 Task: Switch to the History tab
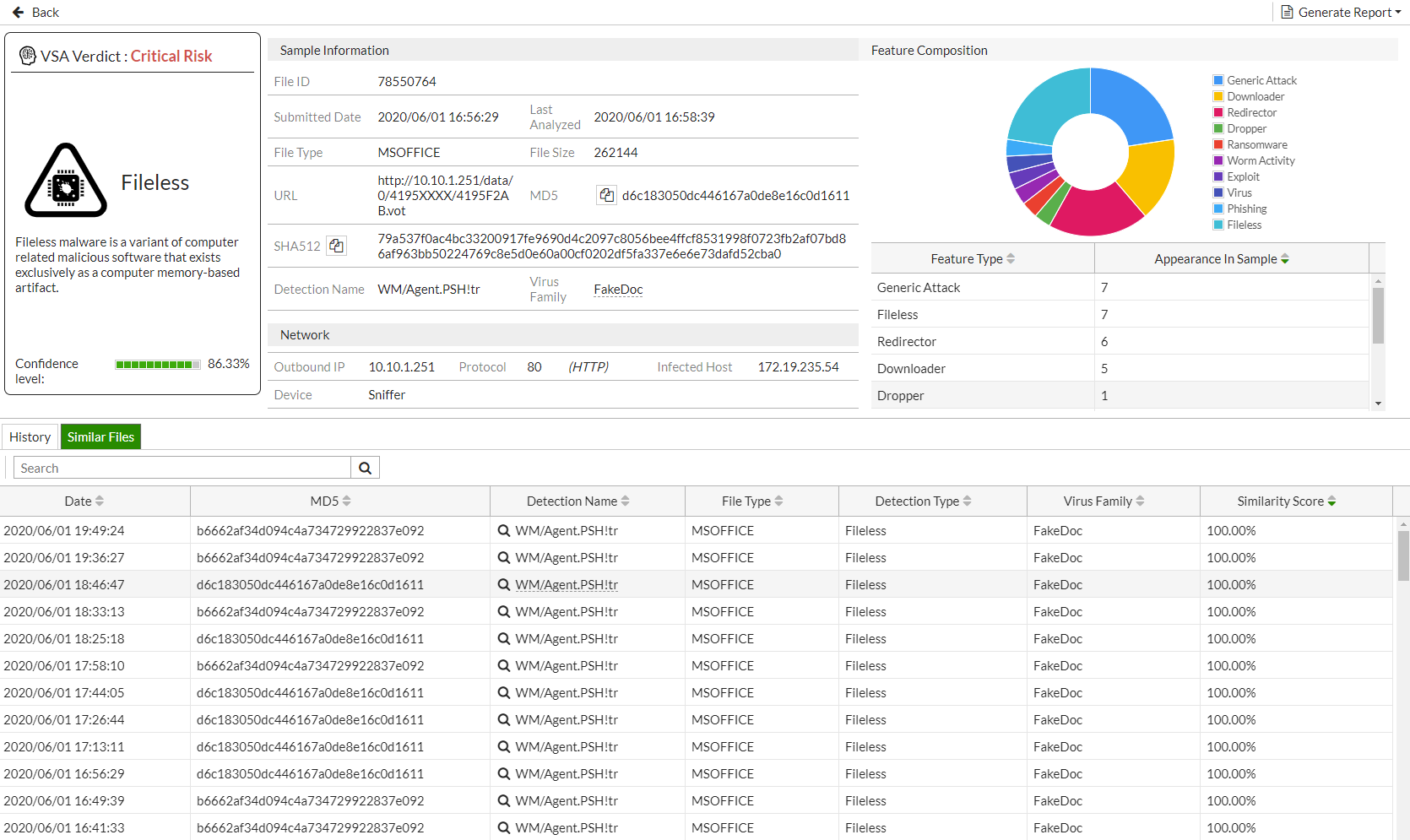tap(30, 436)
